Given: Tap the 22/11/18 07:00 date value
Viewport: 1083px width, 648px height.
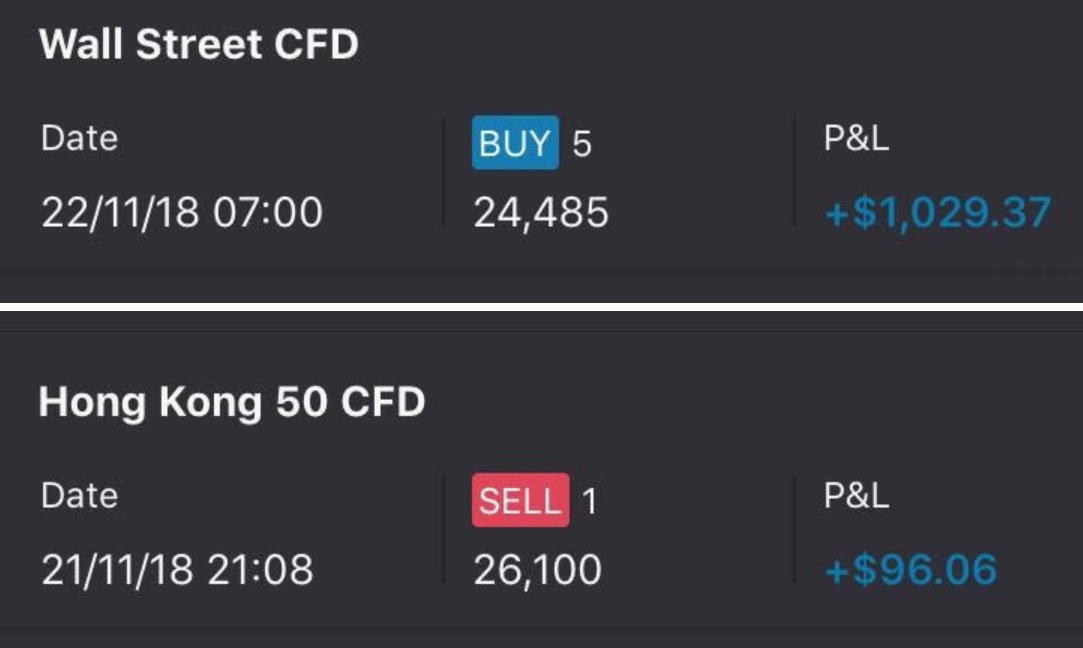Looking at the screenshot, I should click(x=182, y=213).
